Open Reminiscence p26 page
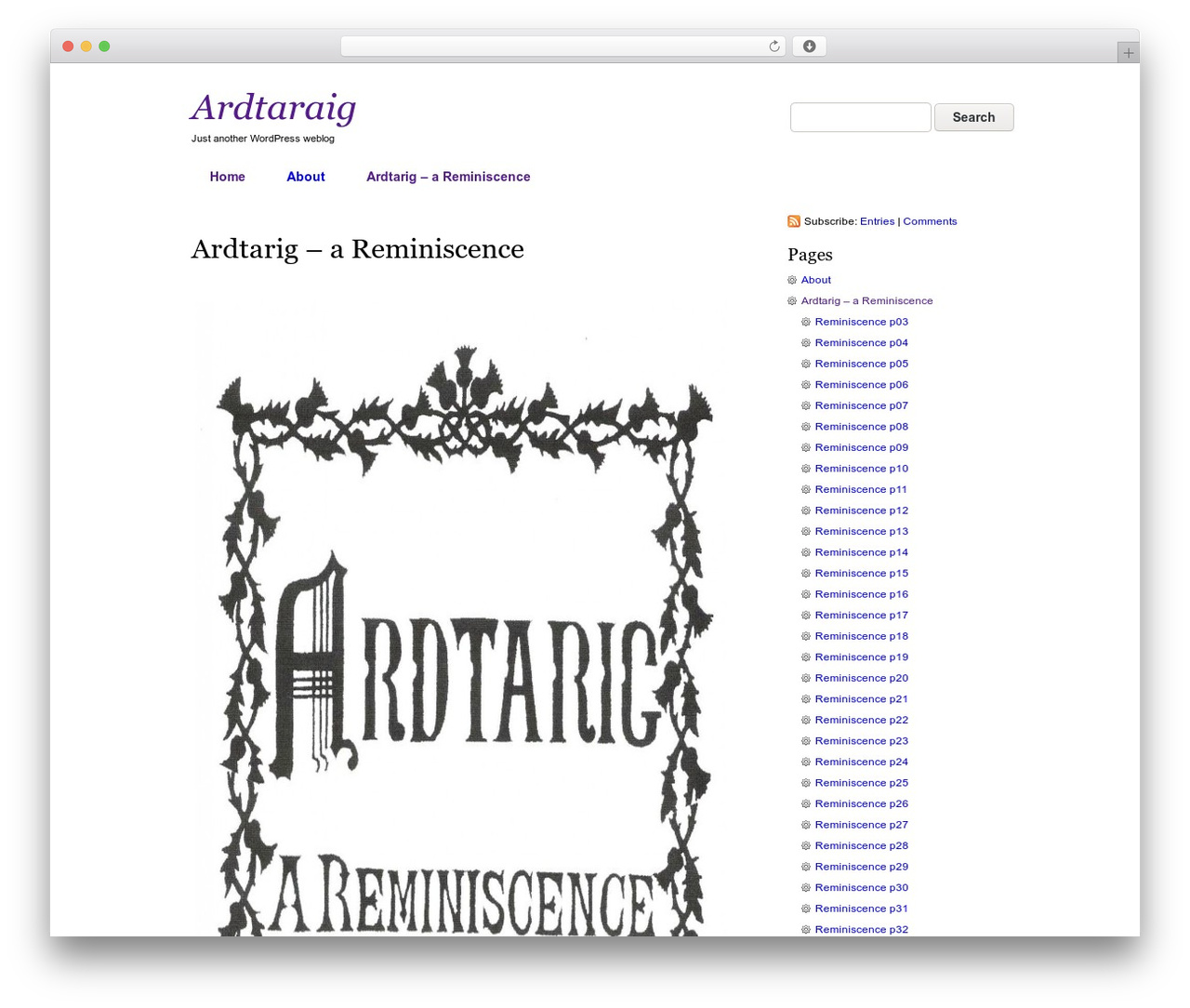Viewport: 1190px width, 1008px height. click(x=861, y=804)
